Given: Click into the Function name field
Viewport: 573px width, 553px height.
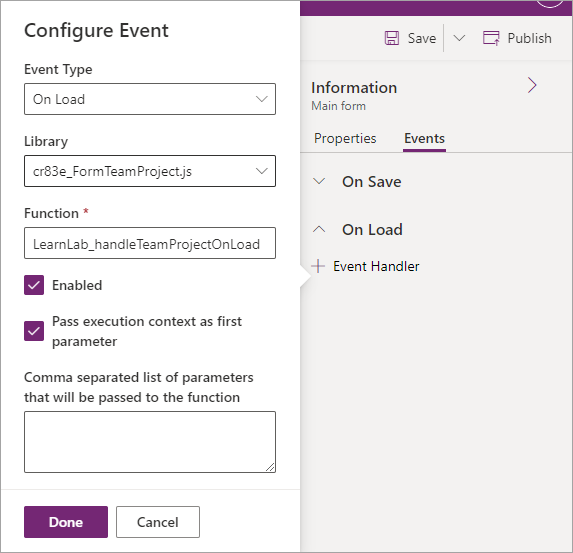Looking at the screenshot, I should pyautogui.click(x=150, y=243).
